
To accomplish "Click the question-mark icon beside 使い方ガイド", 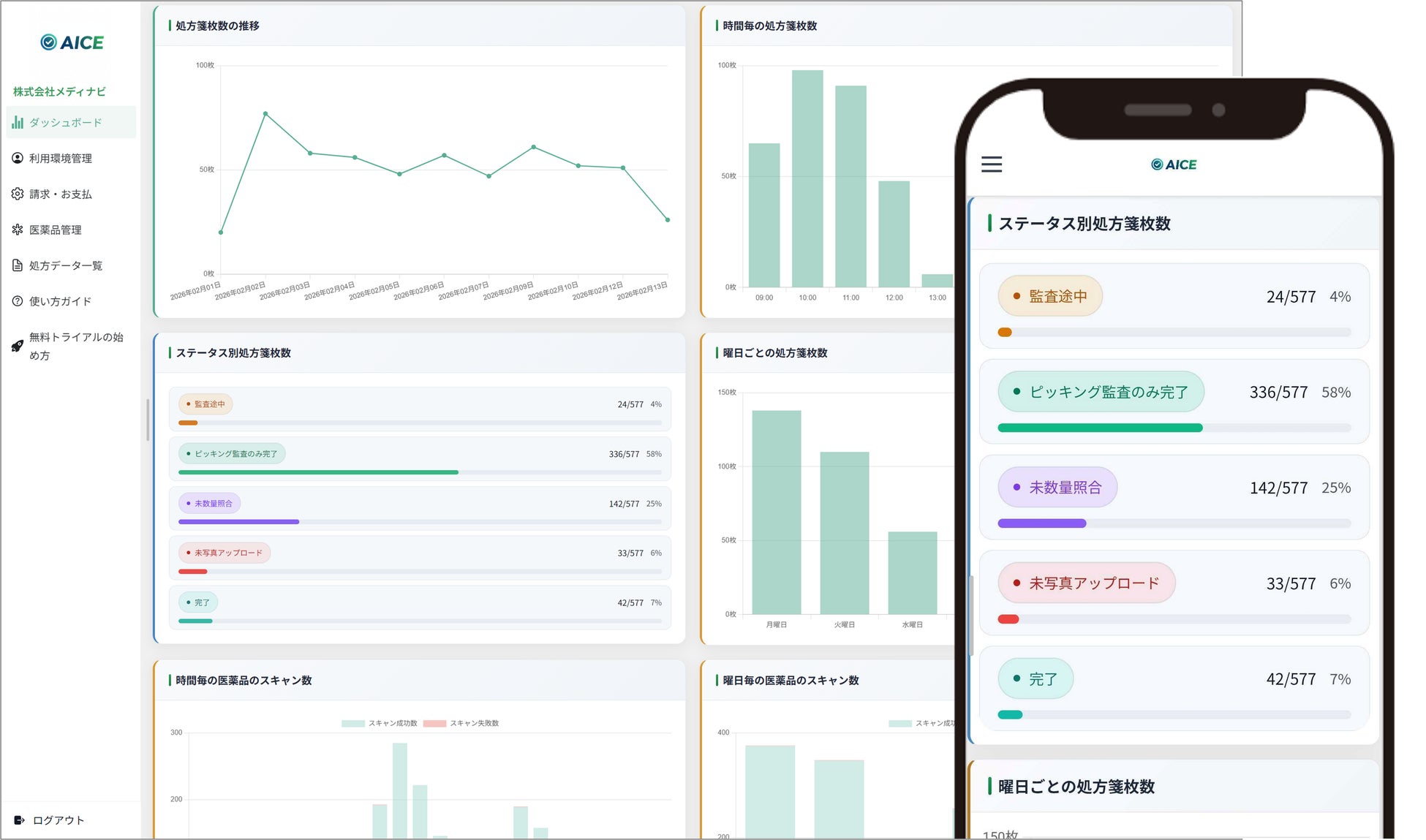I will click(18, 301).
